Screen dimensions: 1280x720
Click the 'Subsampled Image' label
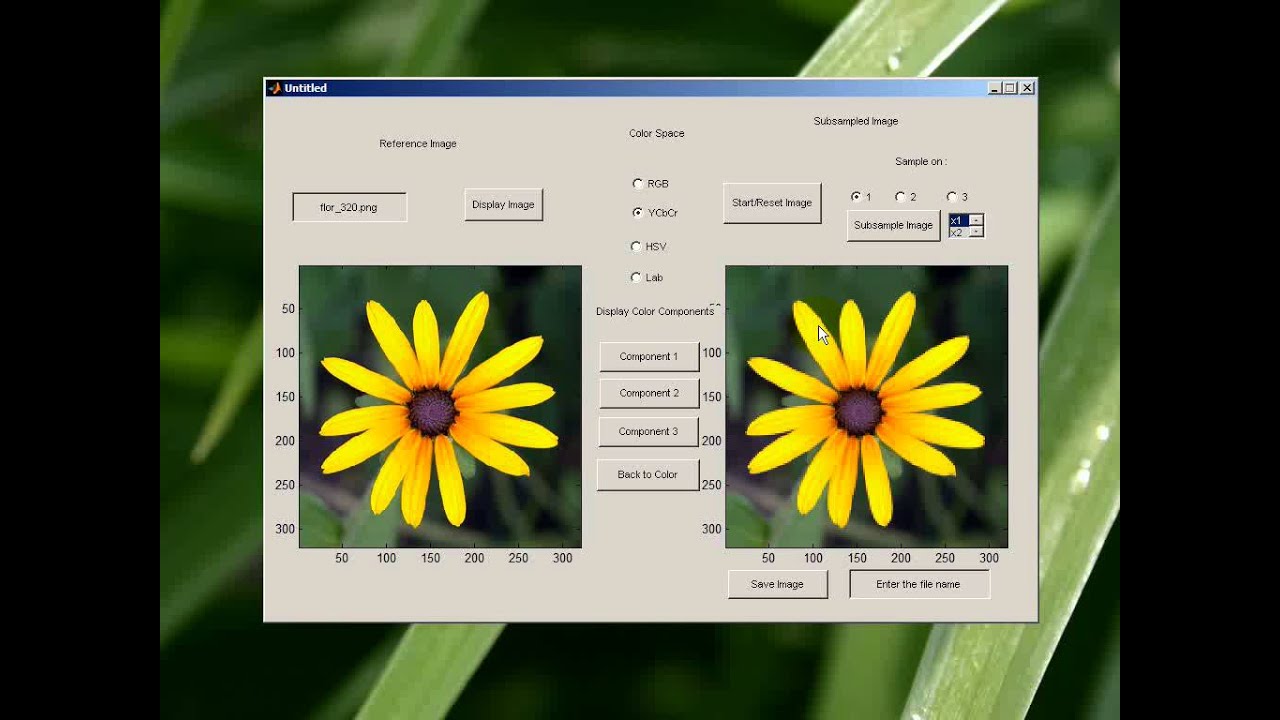[x=856, y=121]
